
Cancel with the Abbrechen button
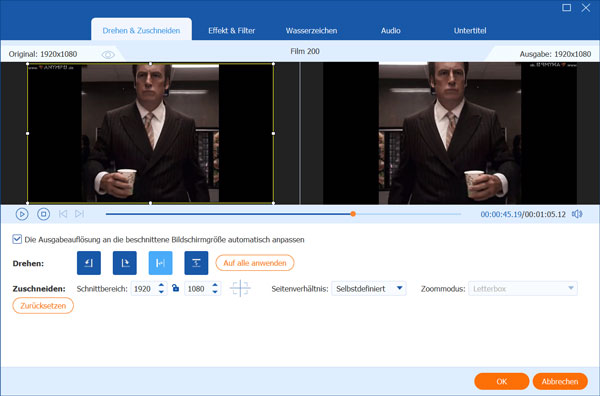[x=560, y=381]
